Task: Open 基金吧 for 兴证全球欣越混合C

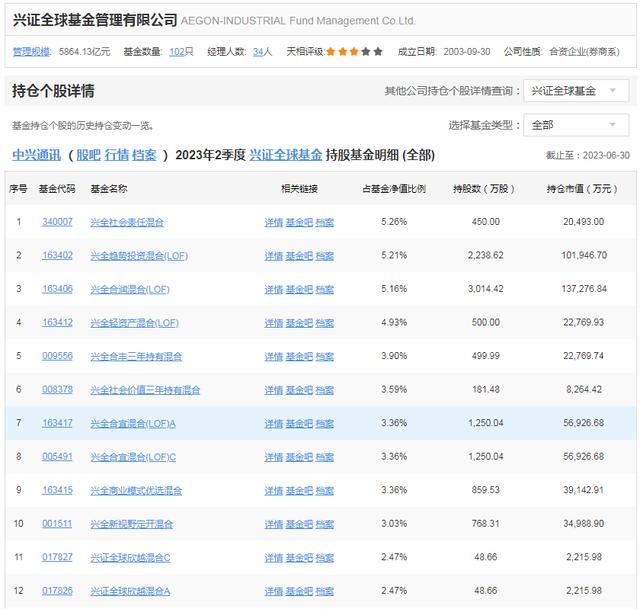Action: tap(299, 558)
